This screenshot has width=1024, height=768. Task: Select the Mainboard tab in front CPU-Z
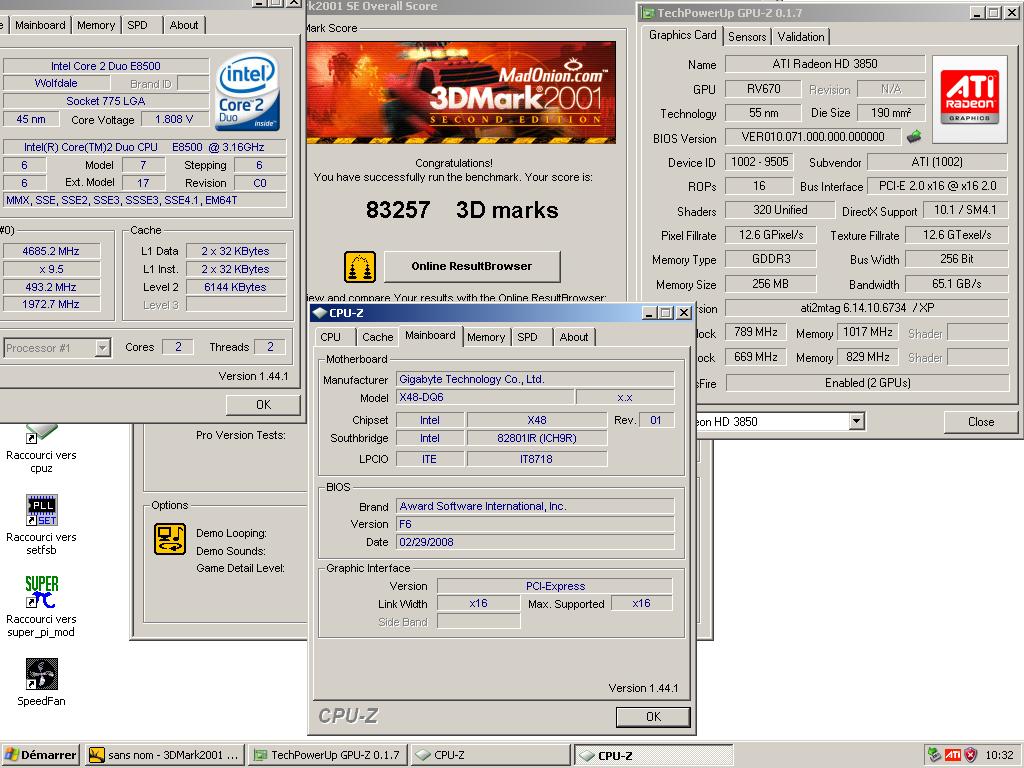430,336
